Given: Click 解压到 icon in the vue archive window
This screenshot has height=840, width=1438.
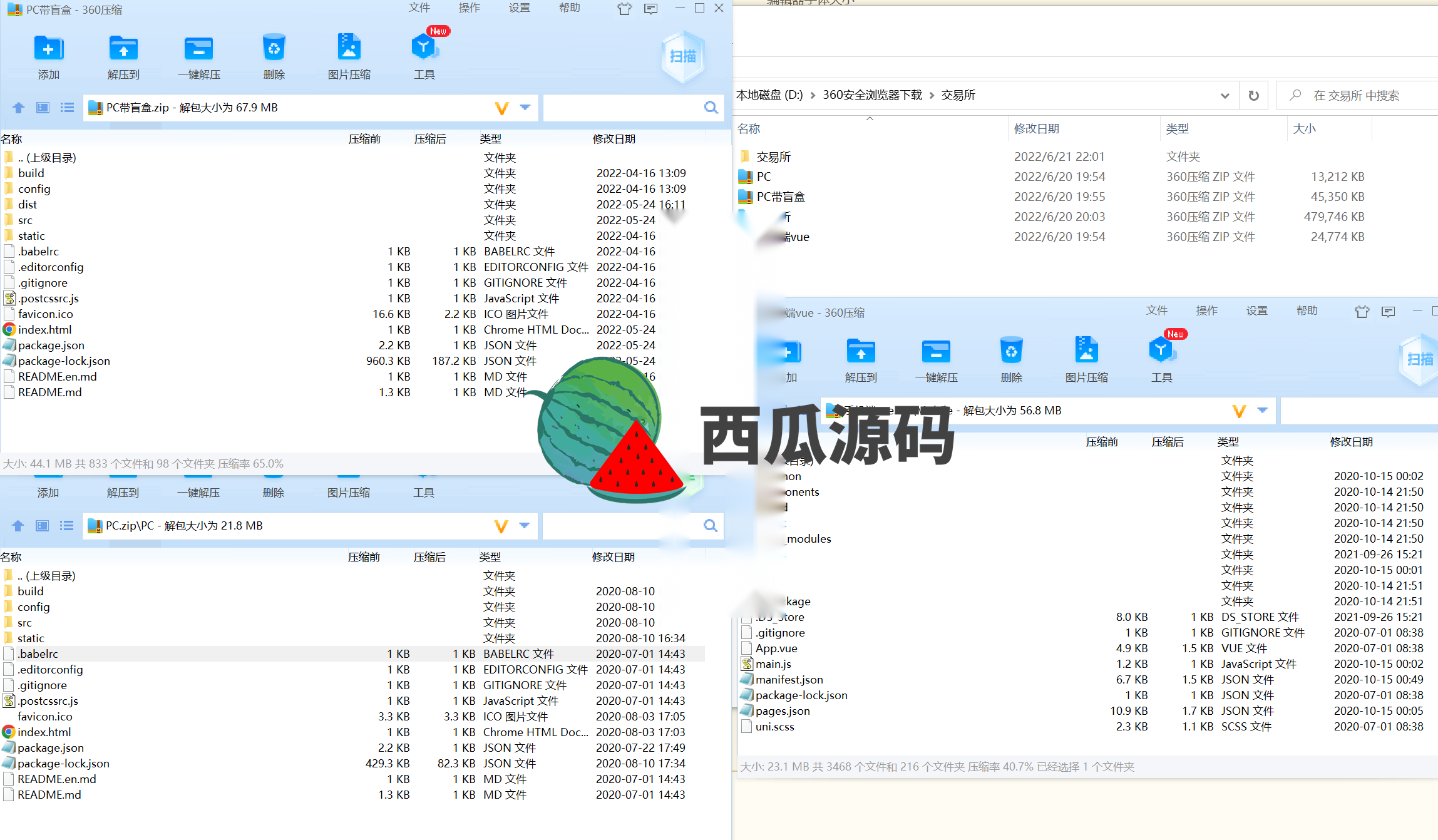Looking at the screenshot, I should tap(861, 352).
